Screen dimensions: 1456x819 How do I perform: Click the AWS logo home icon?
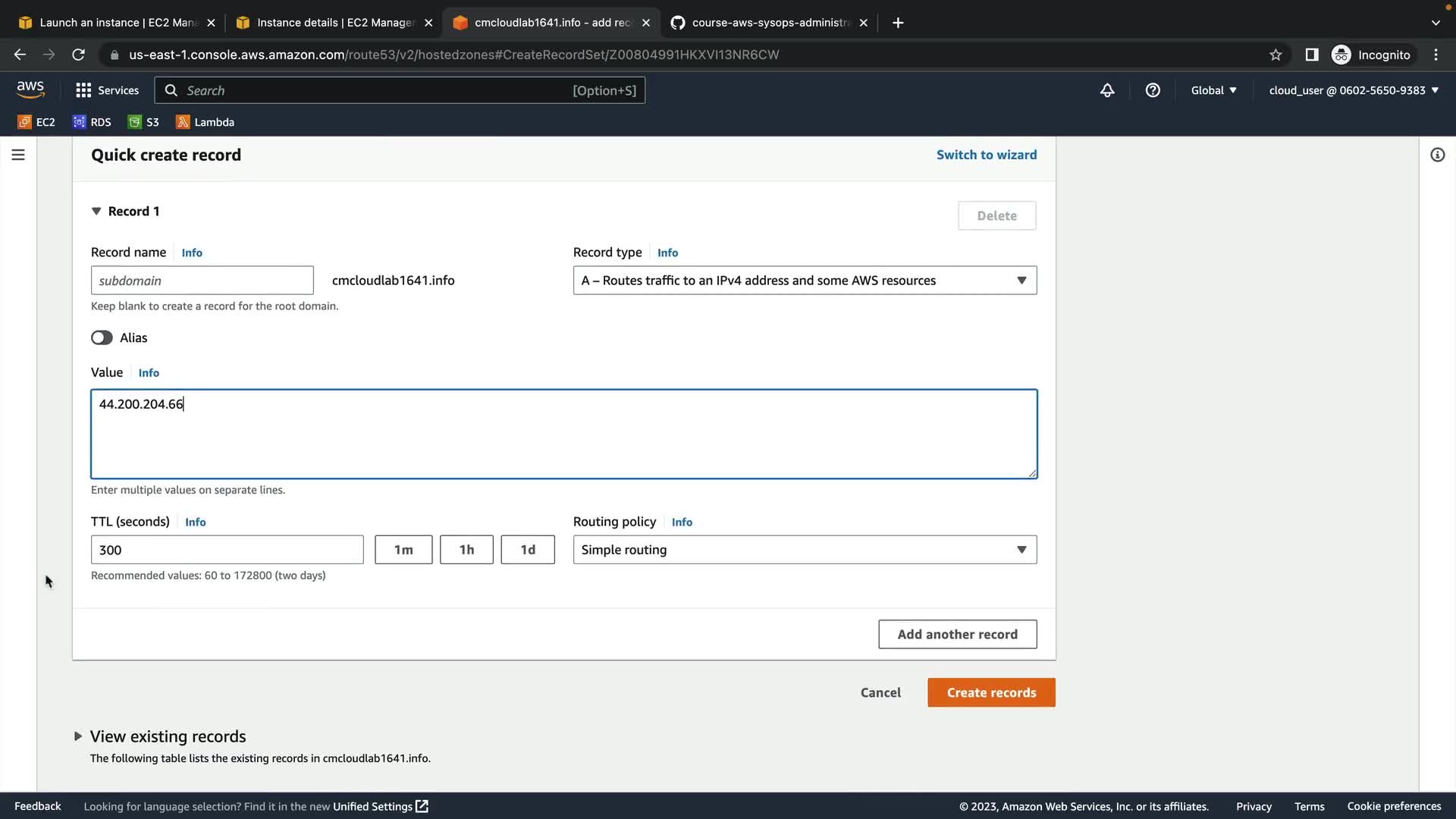click(30, 89)
